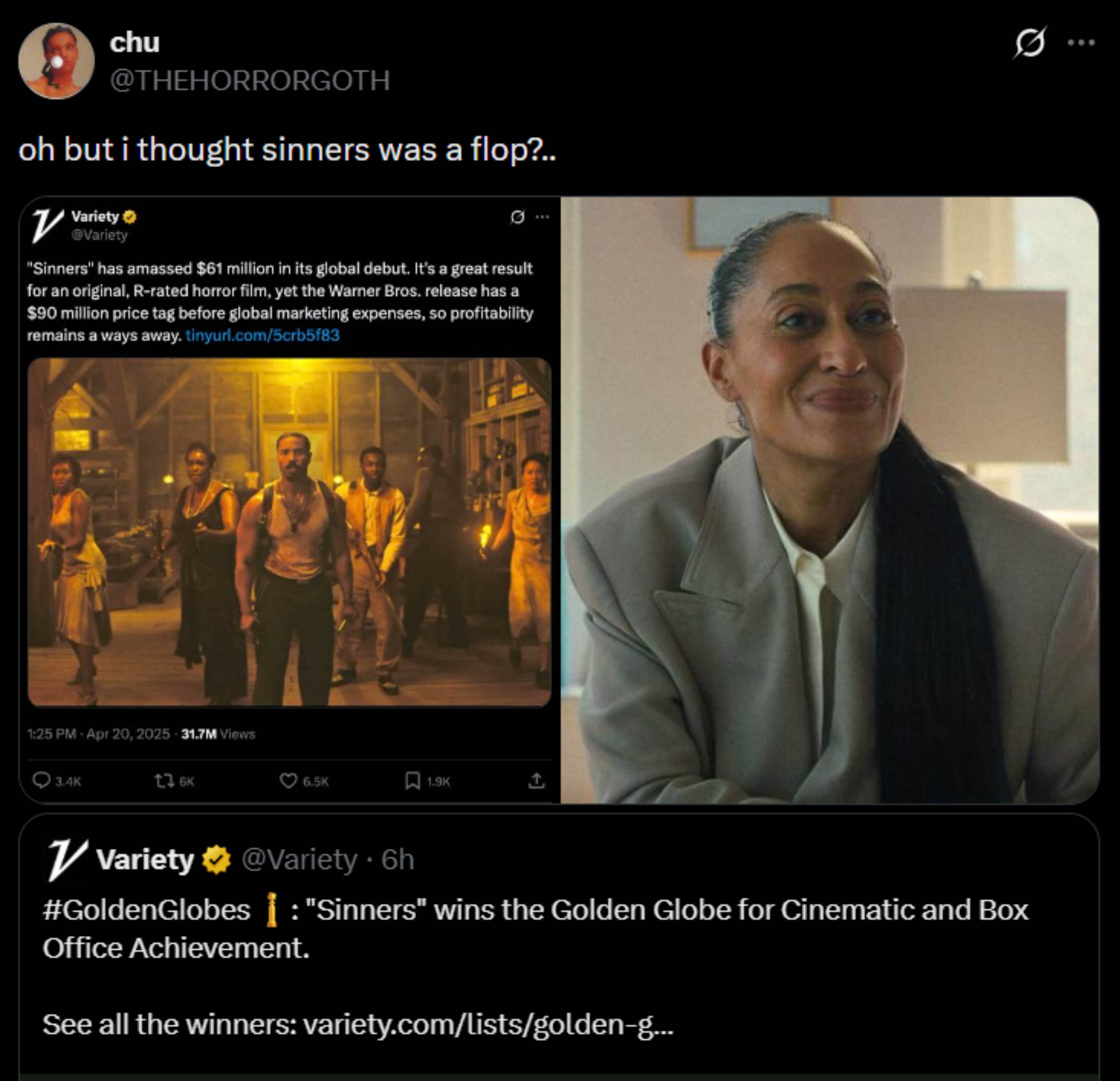Click the repost icon showing 6K
This screenshot has width=1120, height=1081.
[164, 780]
